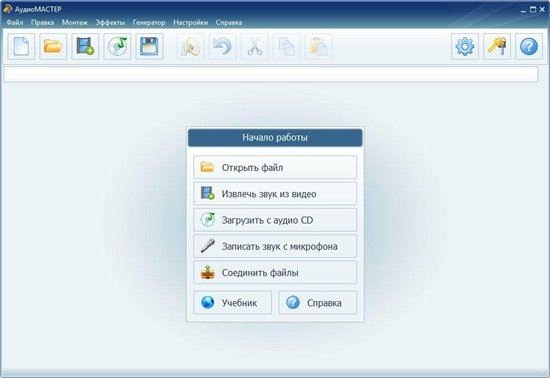The image size is (550, 378).
Task: Open the Генератор menu
Action: click(x=149, y=22)
